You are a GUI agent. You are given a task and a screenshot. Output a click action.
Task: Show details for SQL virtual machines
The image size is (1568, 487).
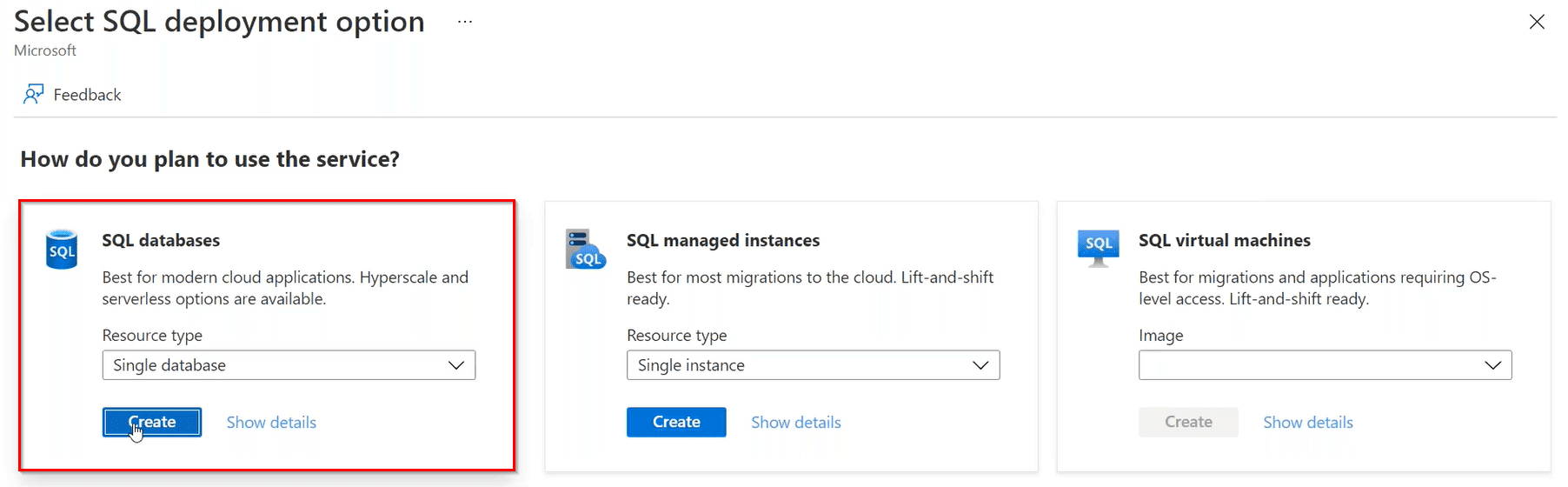click(1307, 423)
